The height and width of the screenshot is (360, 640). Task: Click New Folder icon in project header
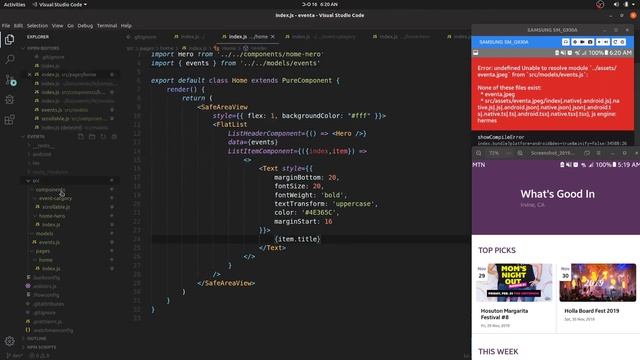pyautogui.click(x=92, y=136)
